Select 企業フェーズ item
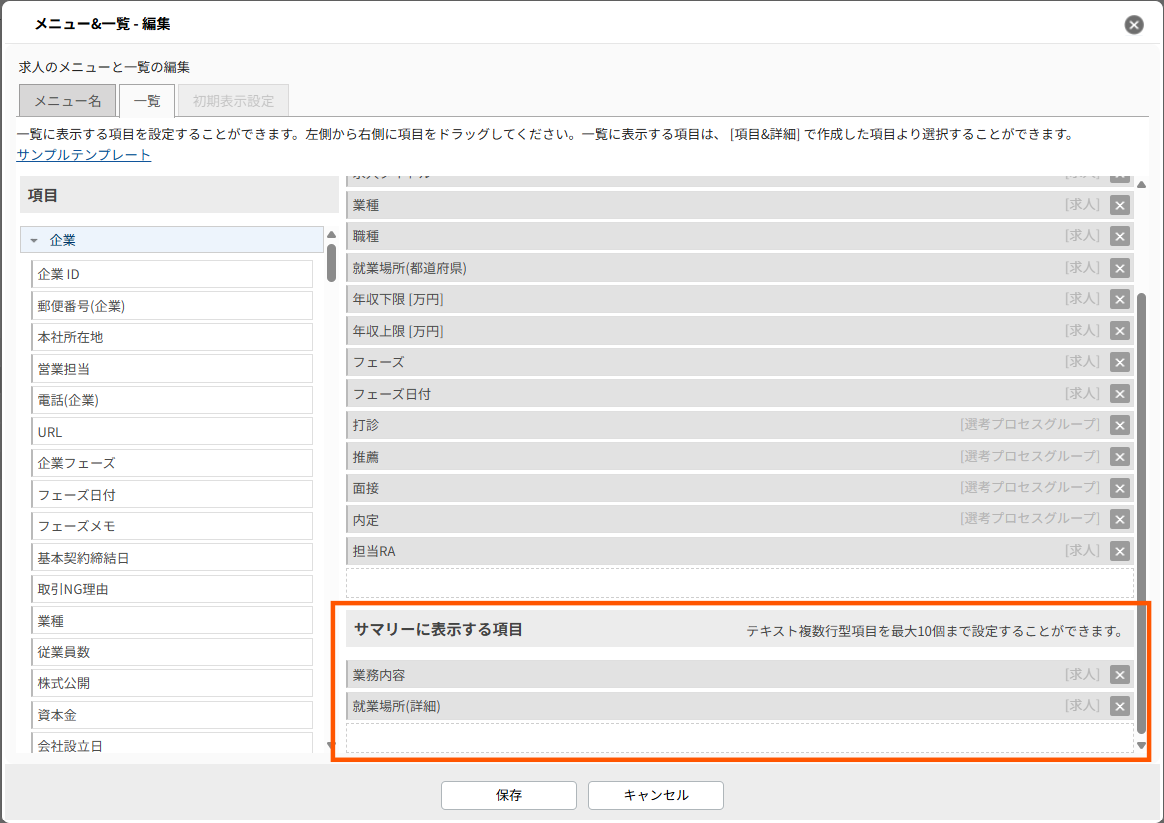 coord(172,463)
